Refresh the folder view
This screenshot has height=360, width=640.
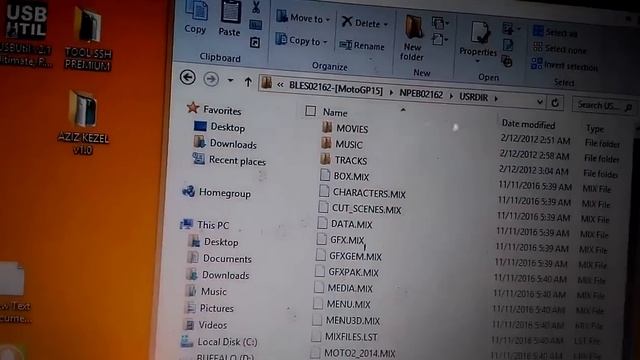point(555,103)
